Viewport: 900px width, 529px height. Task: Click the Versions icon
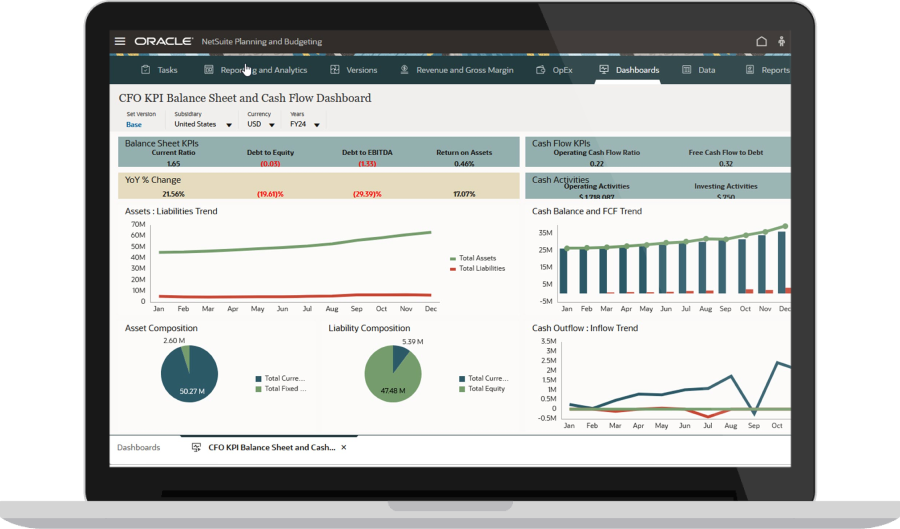(333, 70)
